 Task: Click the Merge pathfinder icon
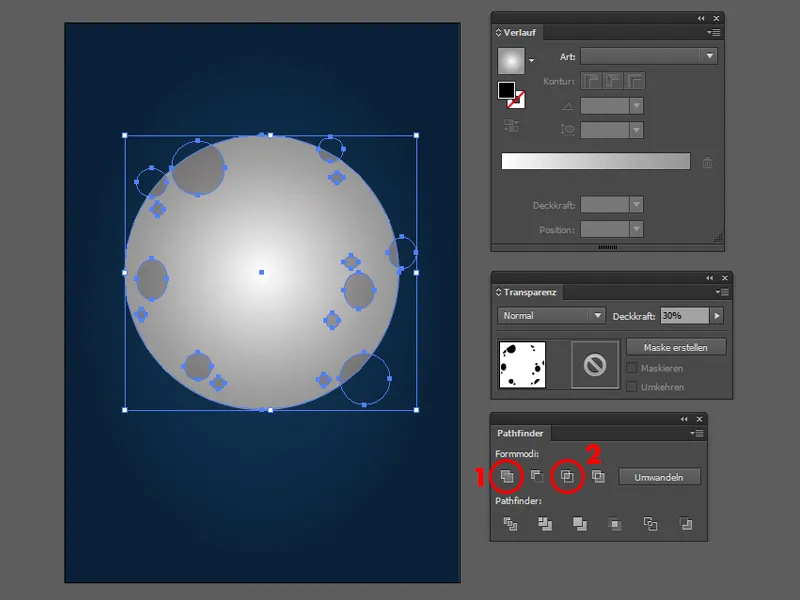580,524
